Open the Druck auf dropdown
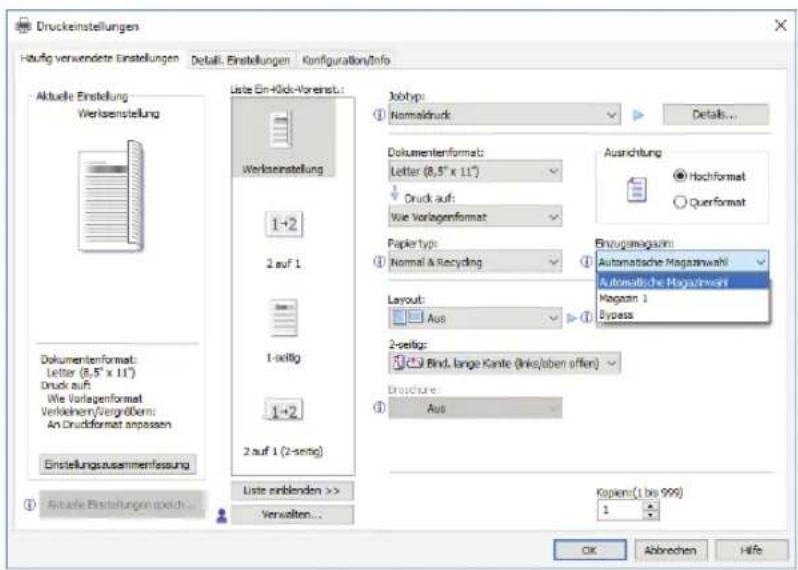This screenshot has width=798, height=570. pos(475,217)
